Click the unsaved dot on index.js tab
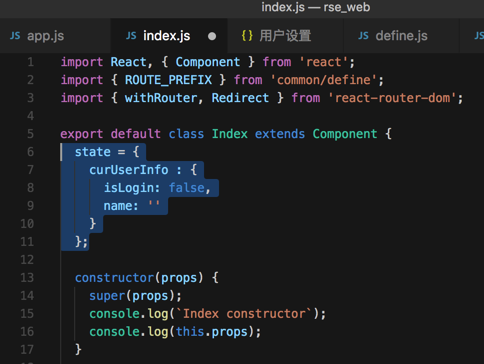The height and width of the screenshot is (364, 484). point(212,36)
